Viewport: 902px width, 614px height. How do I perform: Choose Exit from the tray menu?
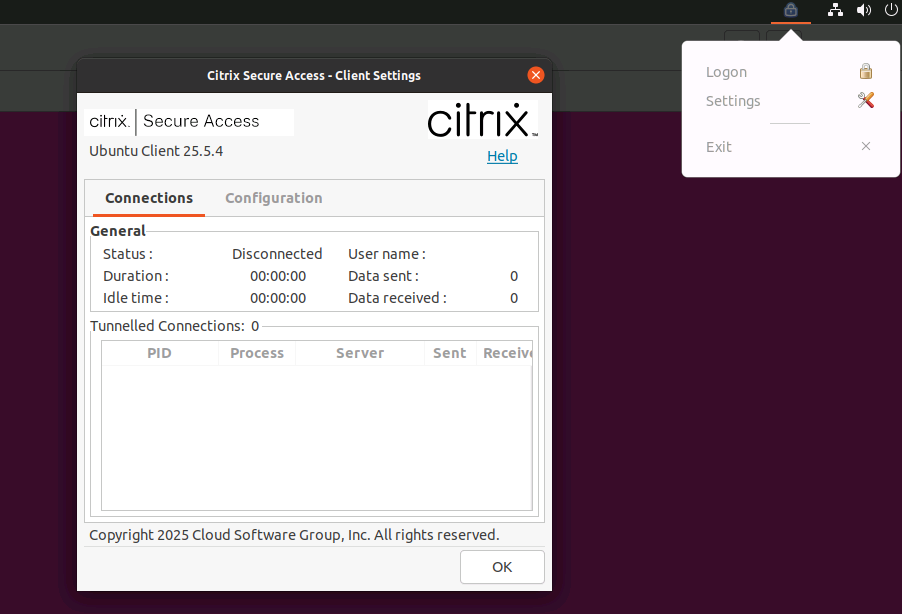(x=718, y=147)
